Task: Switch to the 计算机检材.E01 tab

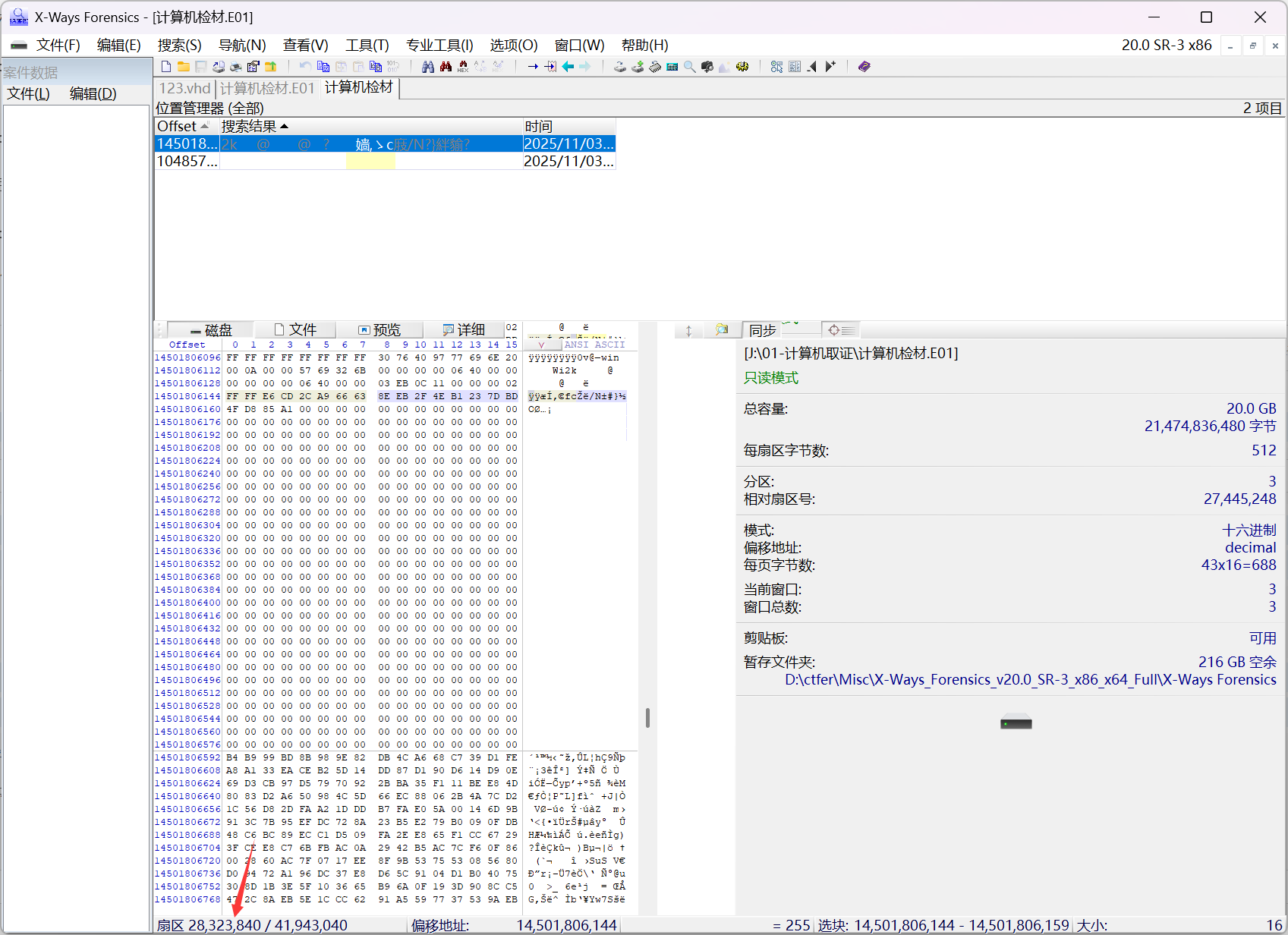Action: pyautogui.click(x=268, y=89)
